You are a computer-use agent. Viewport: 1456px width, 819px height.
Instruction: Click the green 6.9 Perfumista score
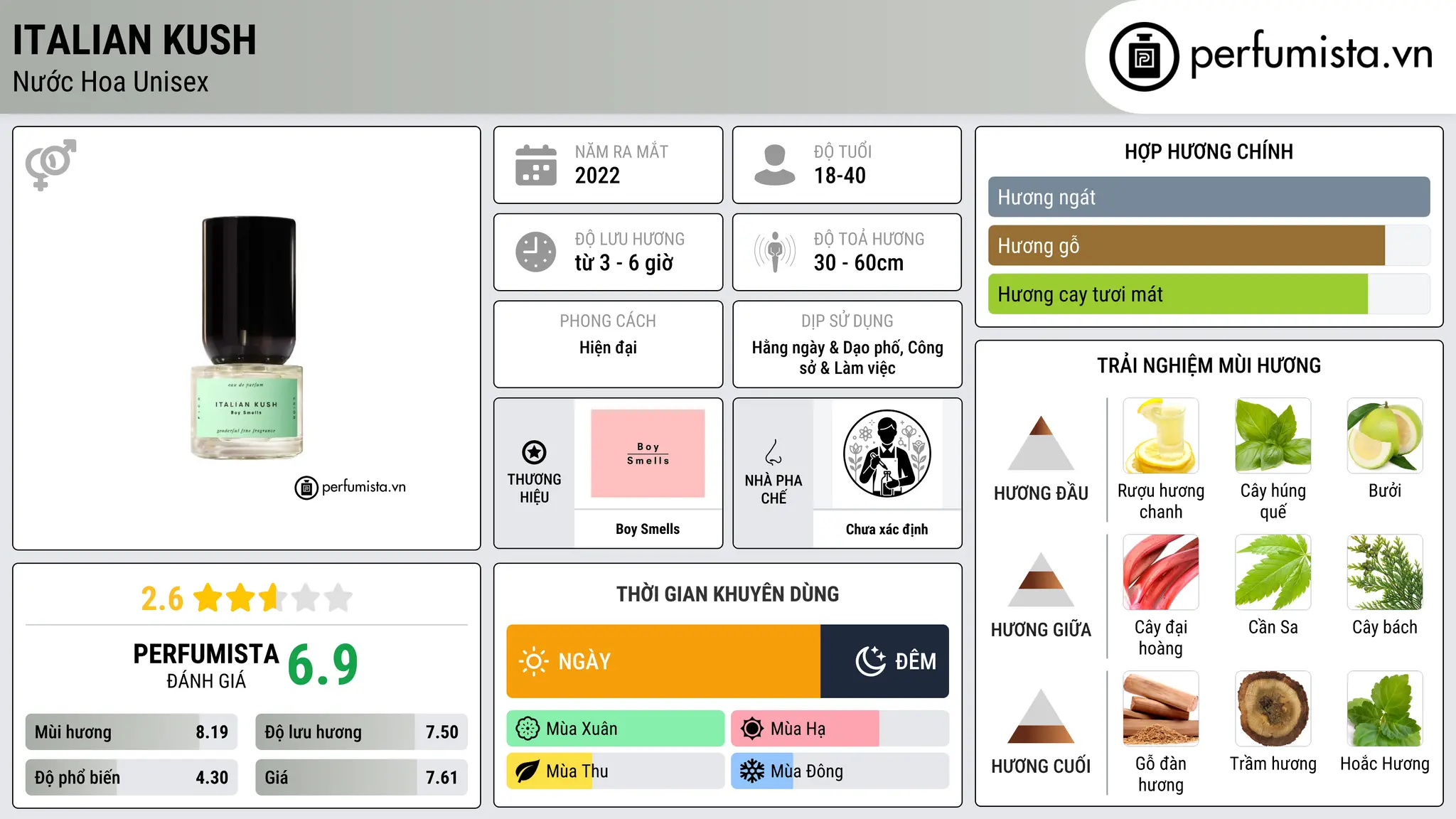[x=323, y=665]
